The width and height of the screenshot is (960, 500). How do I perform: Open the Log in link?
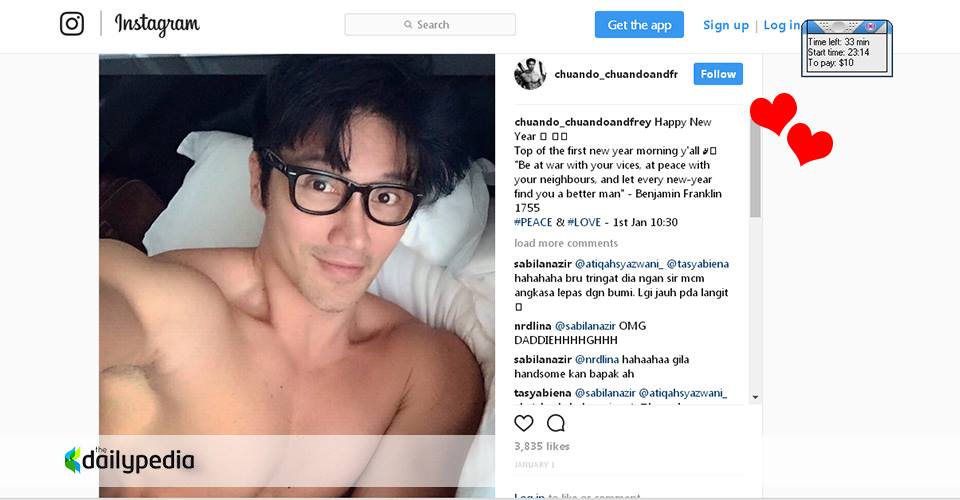pos(782,25)
